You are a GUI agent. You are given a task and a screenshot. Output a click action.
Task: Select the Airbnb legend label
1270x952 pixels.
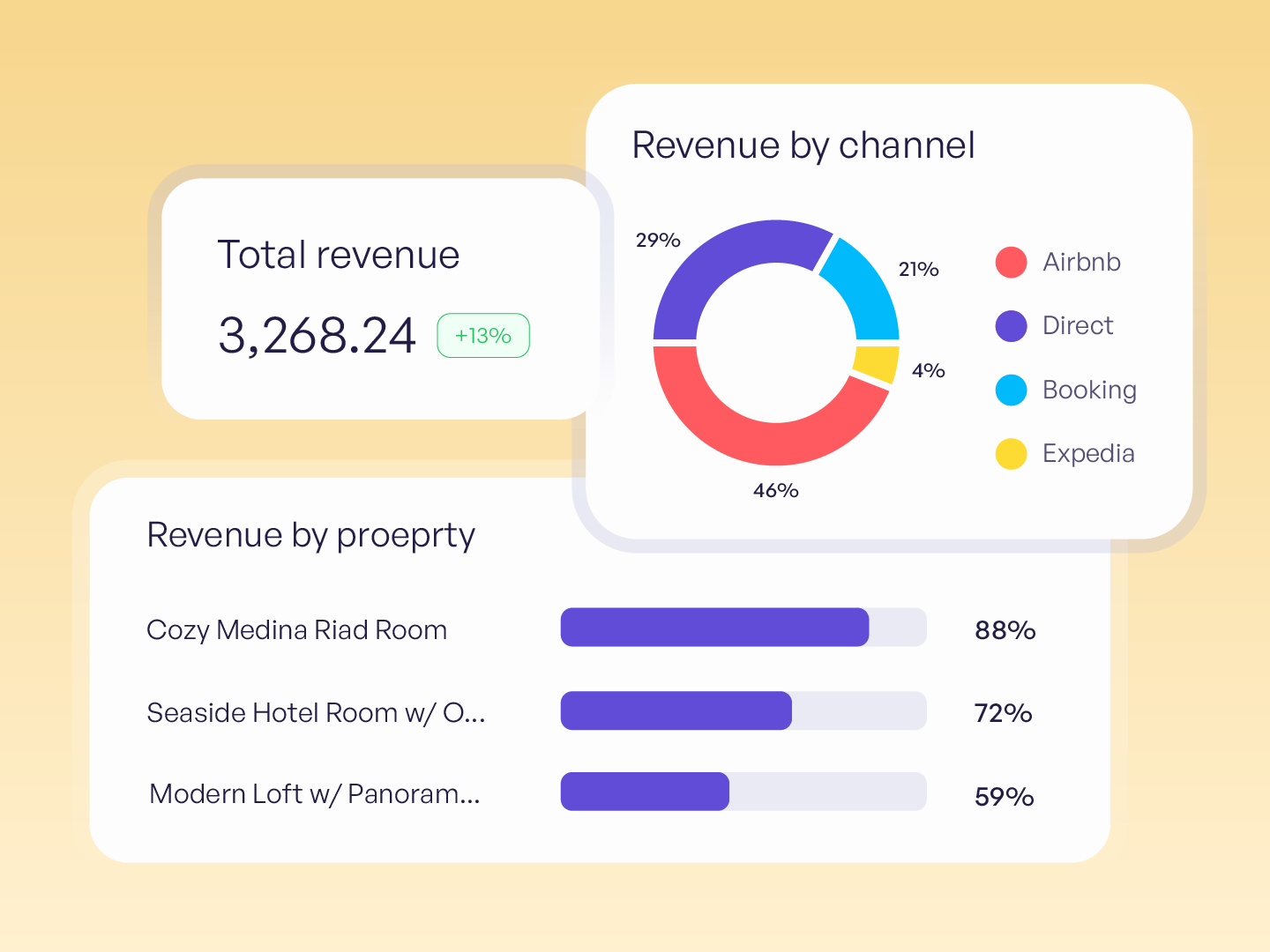pos(1081,262)
